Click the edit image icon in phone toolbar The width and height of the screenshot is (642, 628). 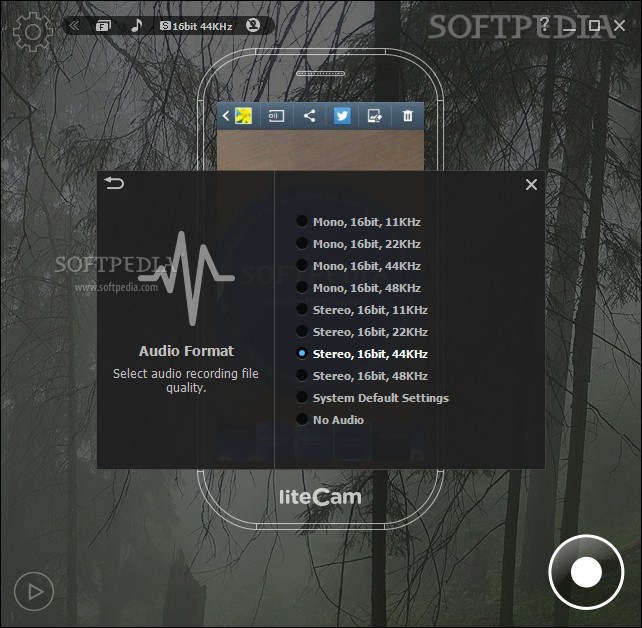(375, 116)
